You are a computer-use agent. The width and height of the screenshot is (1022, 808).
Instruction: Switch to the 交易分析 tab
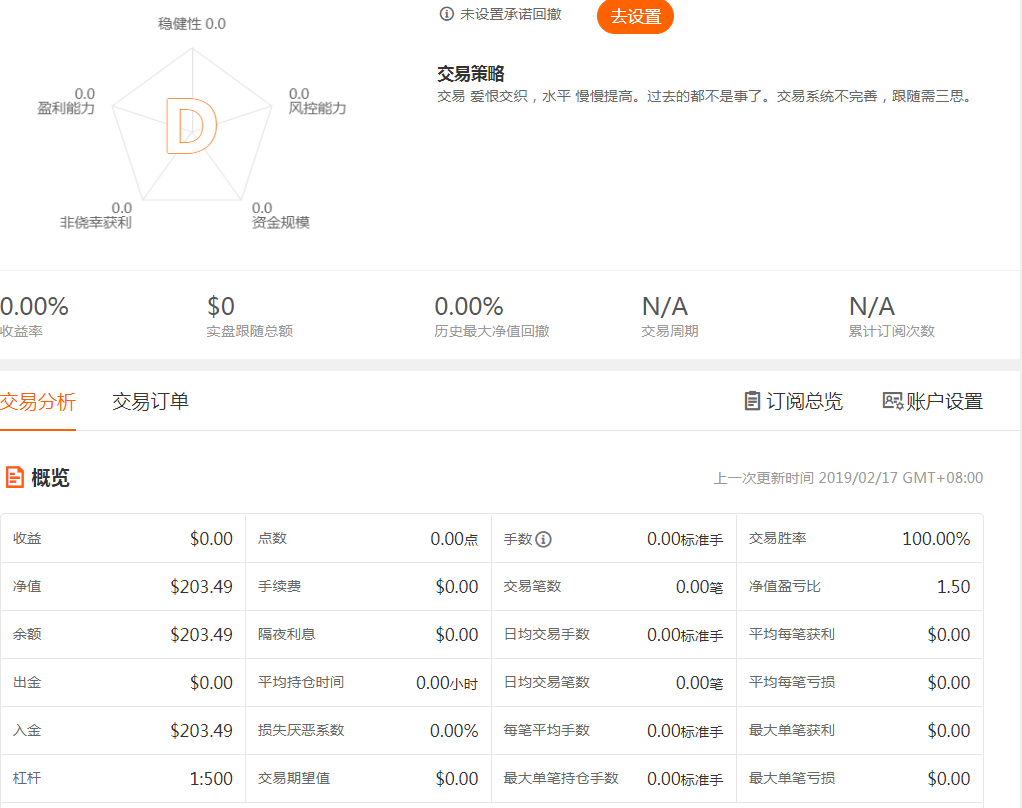pyautogui.click(x=38, y=402)
